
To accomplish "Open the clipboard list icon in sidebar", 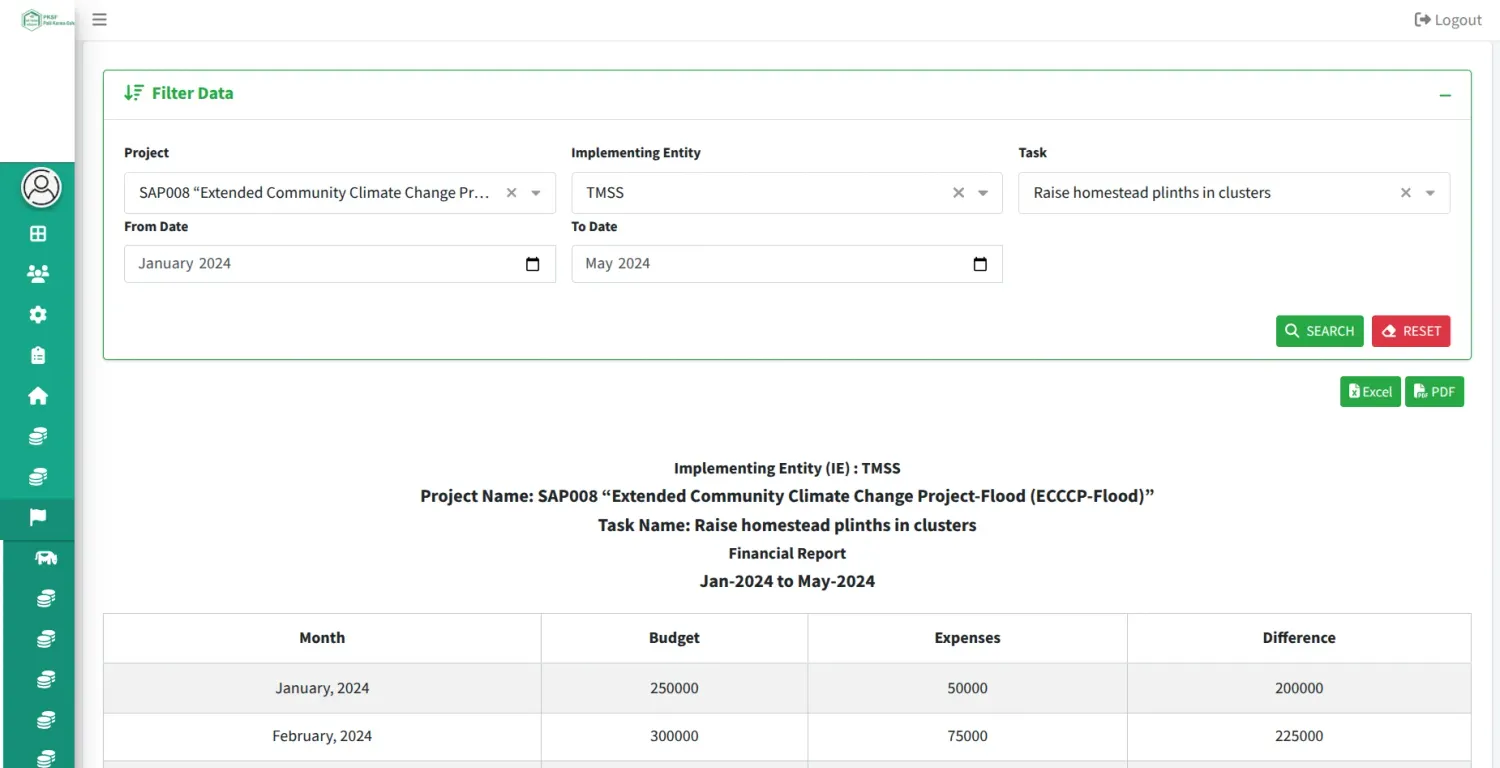I will 38,355.
